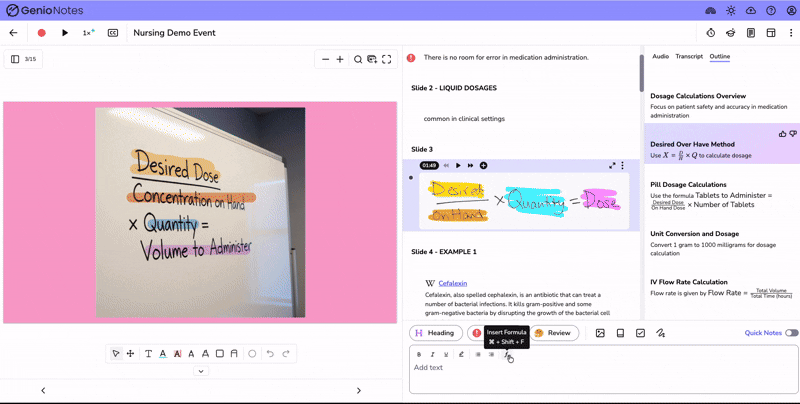Go to next slide arrow
Viewport: 800px width, 404px height.
pyautogui.click(x=359, y=390)
